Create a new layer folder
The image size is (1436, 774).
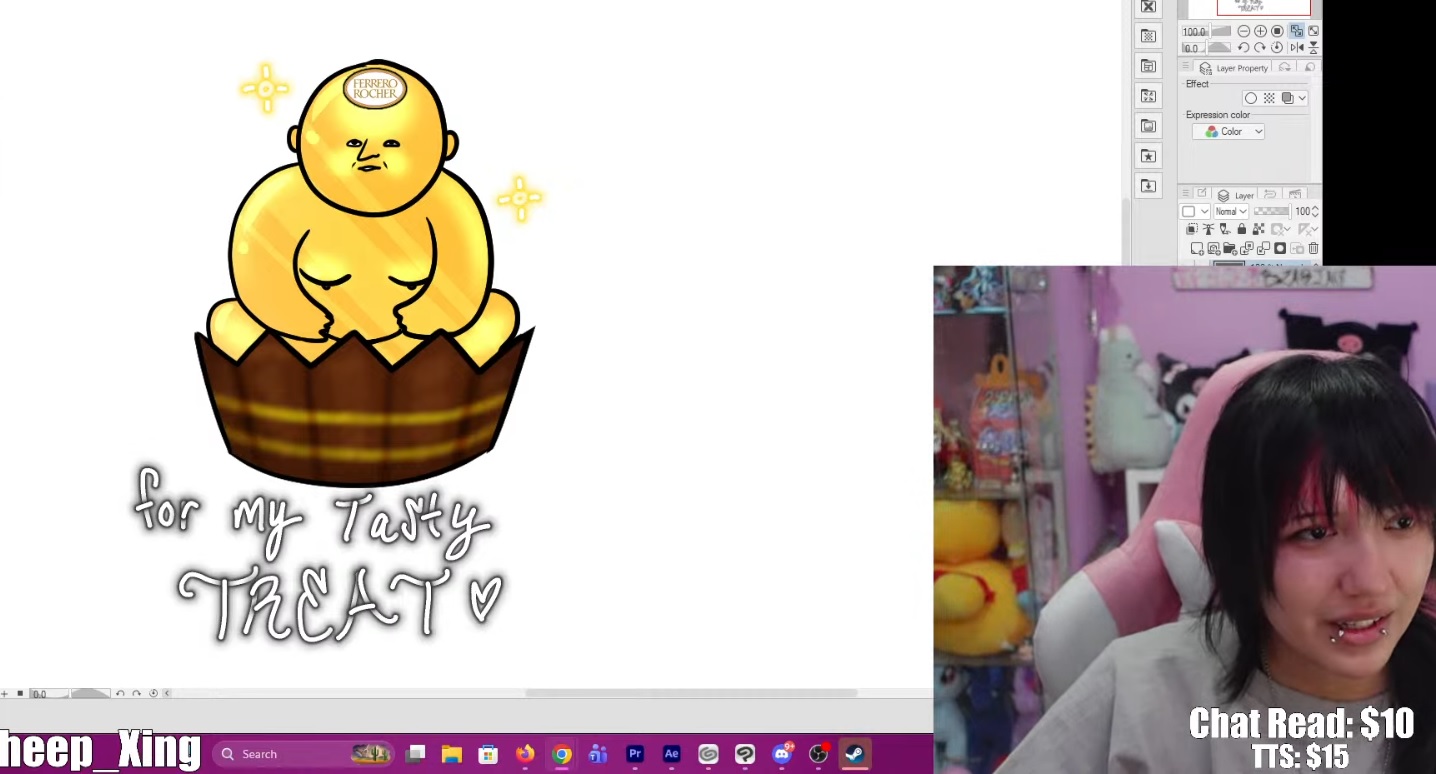(1230, 249)
